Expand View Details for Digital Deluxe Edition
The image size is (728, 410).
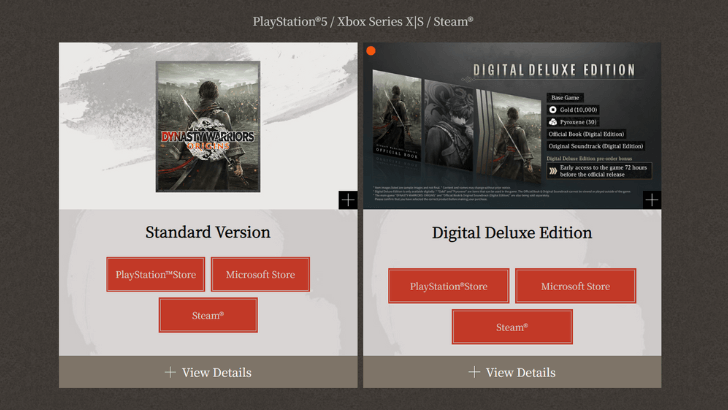coord(512,372)
